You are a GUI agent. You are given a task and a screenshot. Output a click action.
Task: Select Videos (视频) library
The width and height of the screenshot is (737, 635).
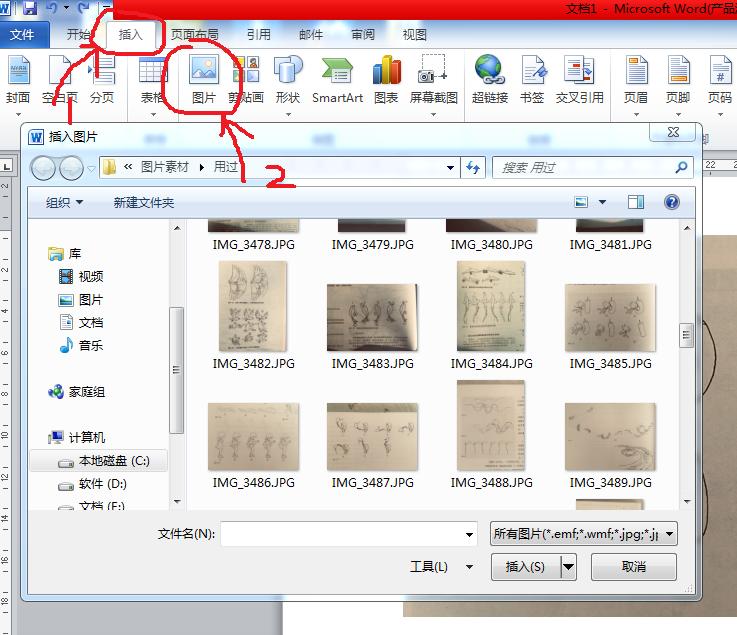[x=80, y=276]
